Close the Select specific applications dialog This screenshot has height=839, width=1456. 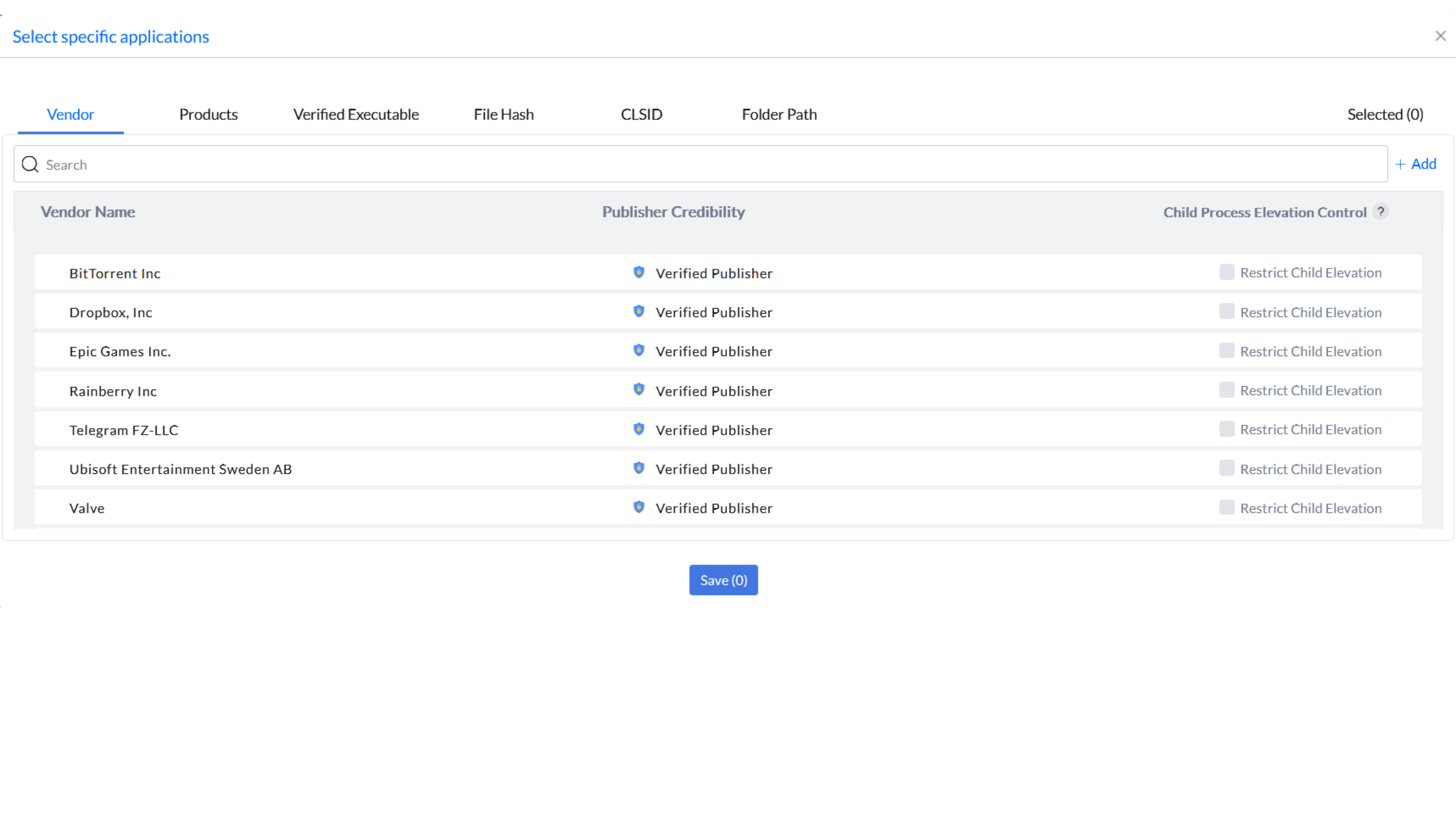pyautogui.click(x=1440, y=36)
